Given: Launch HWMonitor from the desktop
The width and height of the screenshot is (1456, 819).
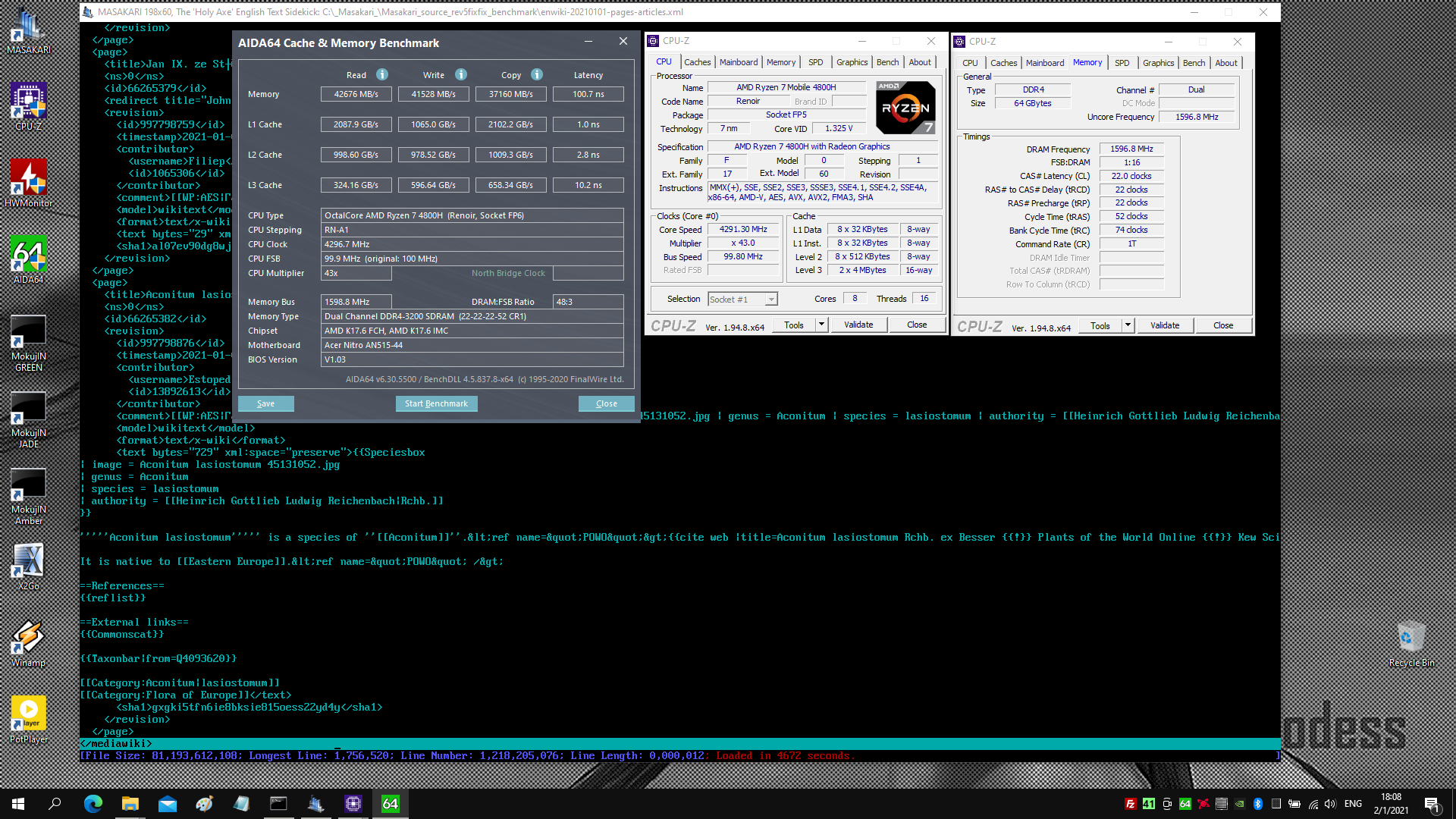Looking at the screenshot, I should tap(28, 183).
